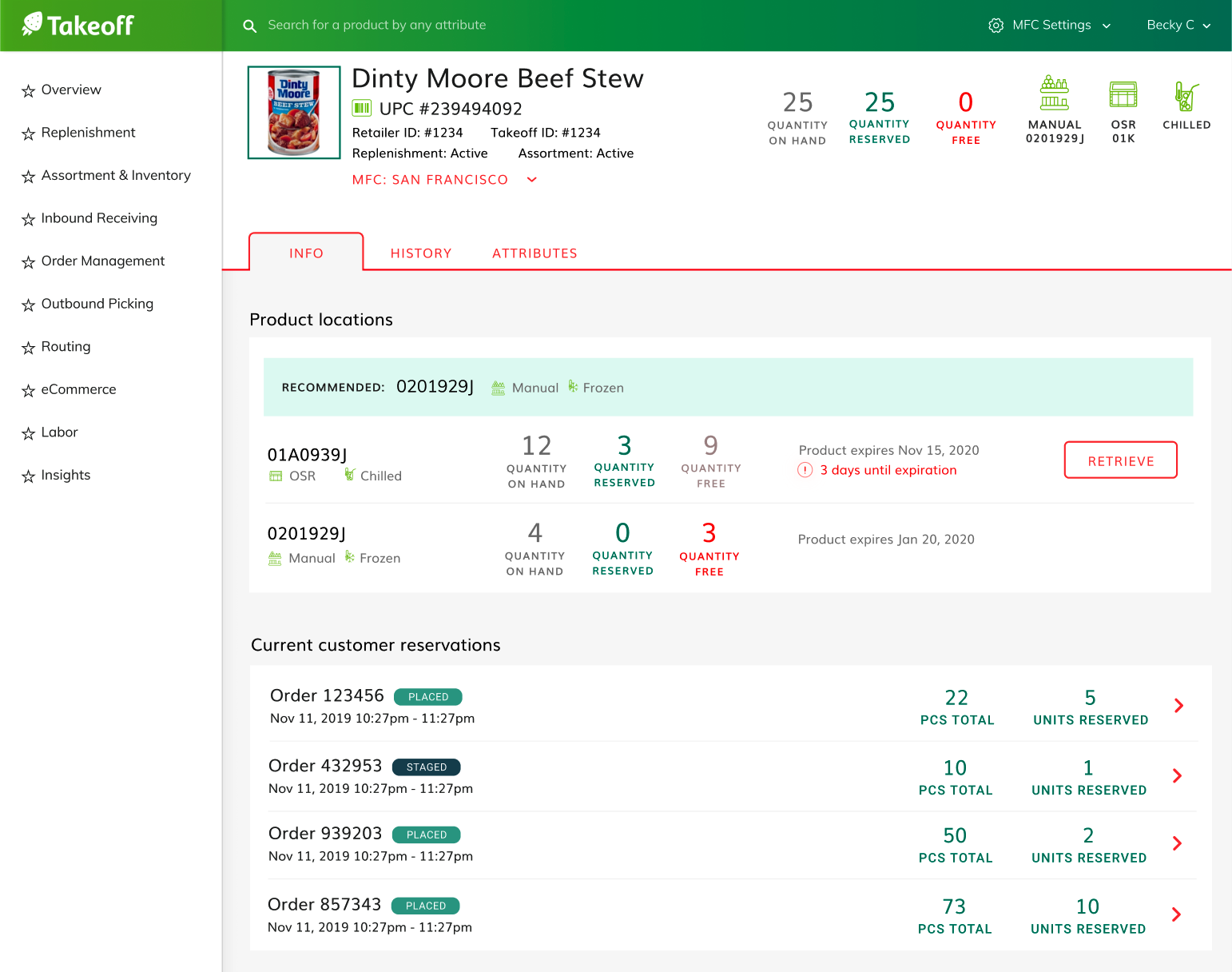Click Manual icon in the recommended location banner
Image resolution: width=1232 pixels, height=972 pixels.
point(498,388)
